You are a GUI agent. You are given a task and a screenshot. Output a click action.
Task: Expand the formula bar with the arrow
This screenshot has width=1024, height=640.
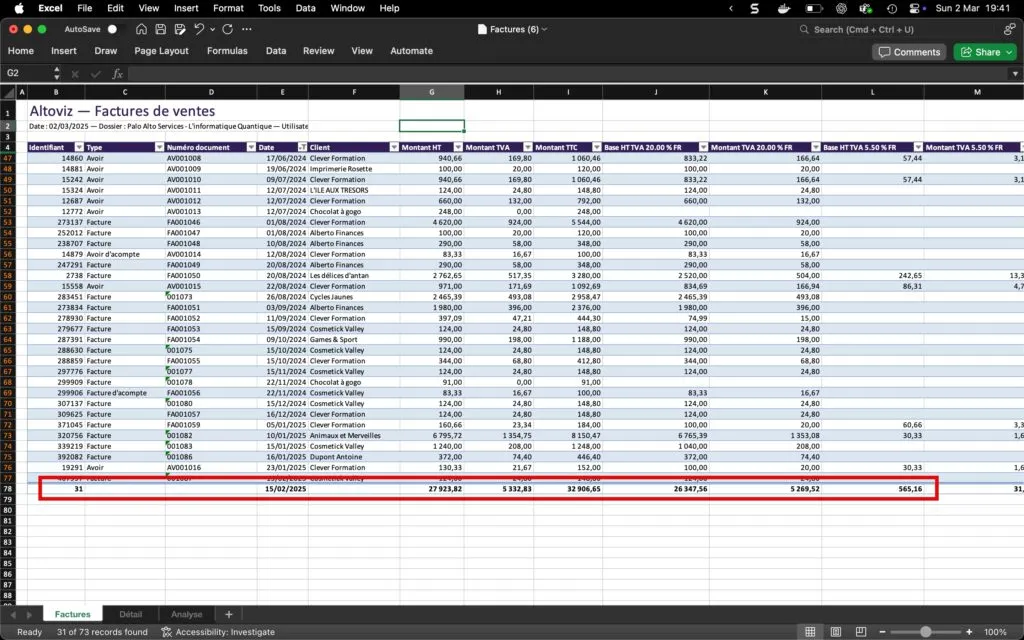[1015, 74]
